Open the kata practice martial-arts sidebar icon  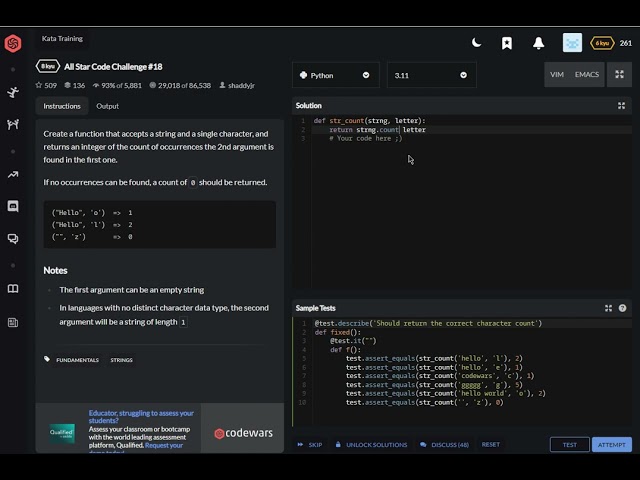point(13,92)
